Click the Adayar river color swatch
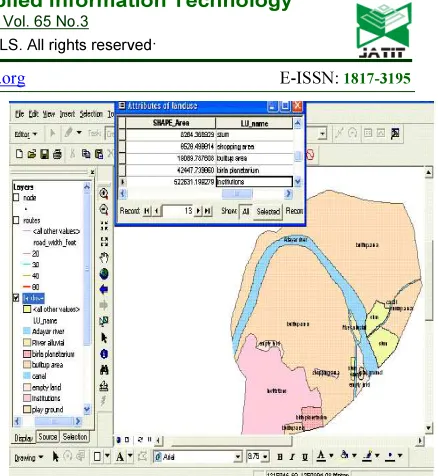 (27, 331)
